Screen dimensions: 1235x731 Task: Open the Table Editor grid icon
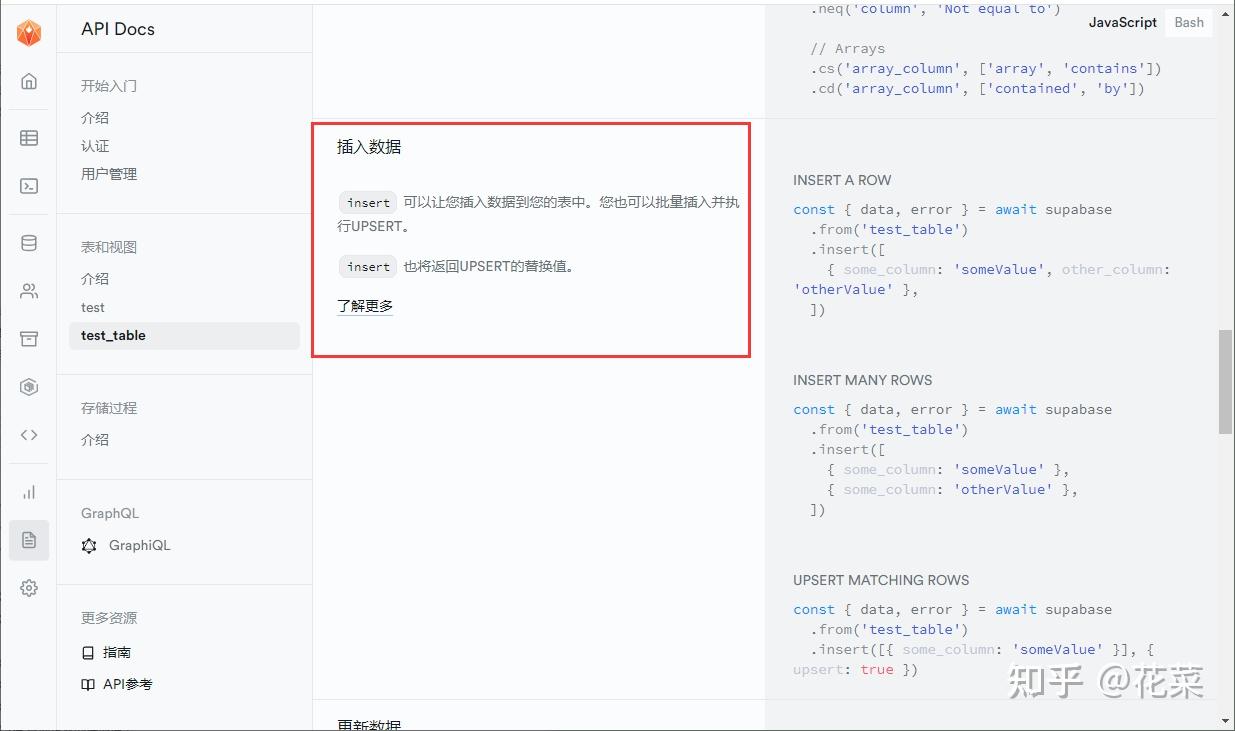click(28, 138)
